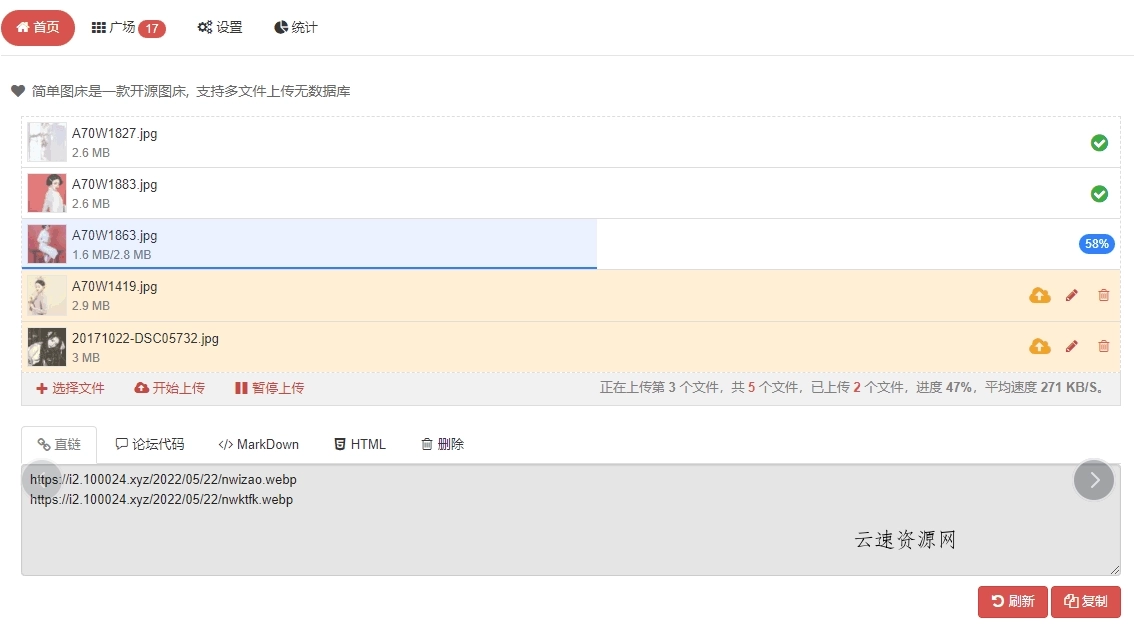Re-upload A70W1419.jpg via the cloud upload icon
The height and width of the screenshot is (632, 1134).
(x=1039, y=294)
